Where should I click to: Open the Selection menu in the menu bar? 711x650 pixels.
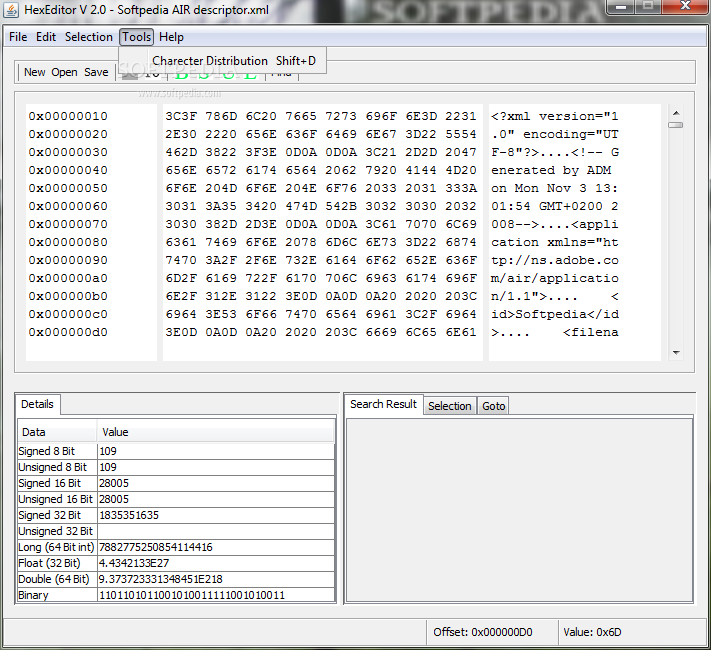(x=88, y=37)
